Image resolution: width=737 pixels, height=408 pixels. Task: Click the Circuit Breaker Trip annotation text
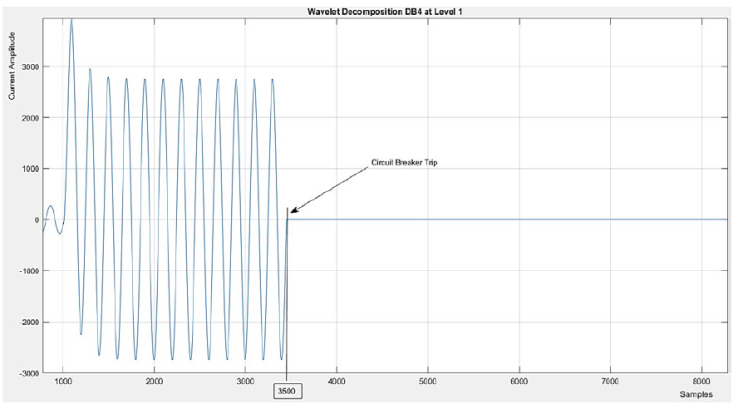tap(406, 162)
